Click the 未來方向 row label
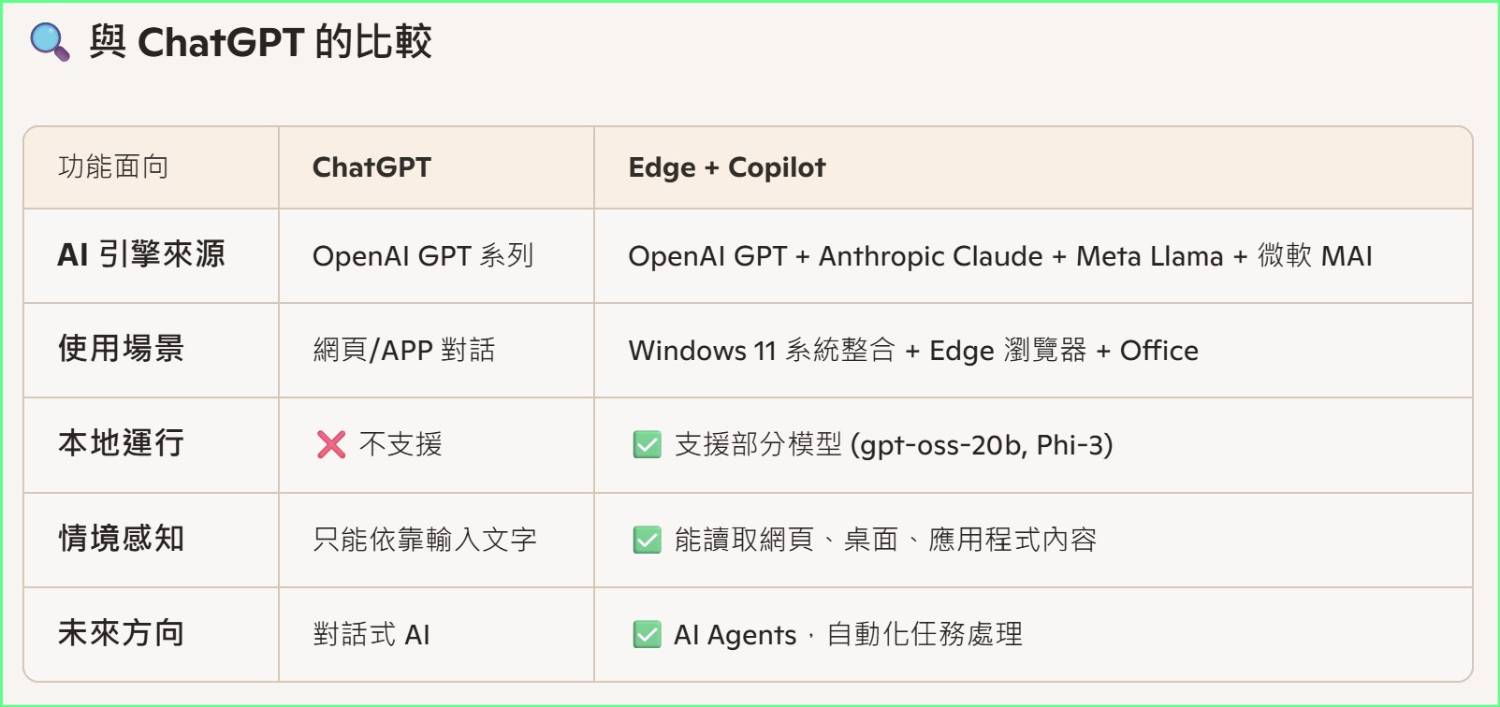Screen dimensions: 1500x707 pos(121,634)
